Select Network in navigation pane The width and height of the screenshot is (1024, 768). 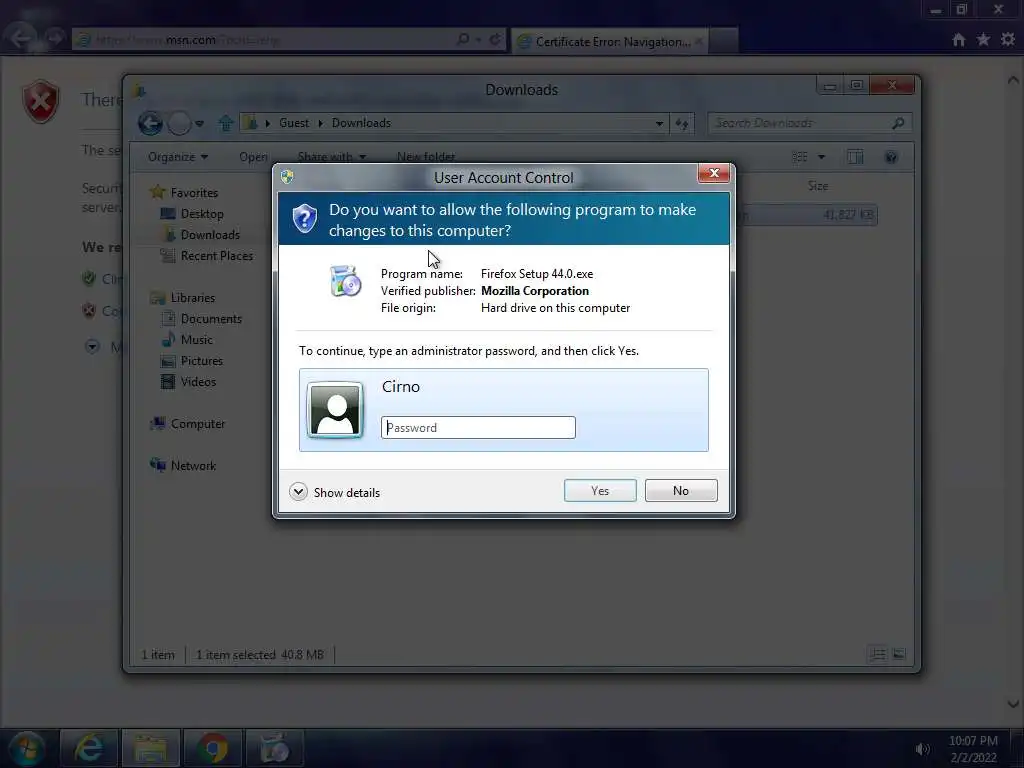pyautogui.click(x=193, y=466)
